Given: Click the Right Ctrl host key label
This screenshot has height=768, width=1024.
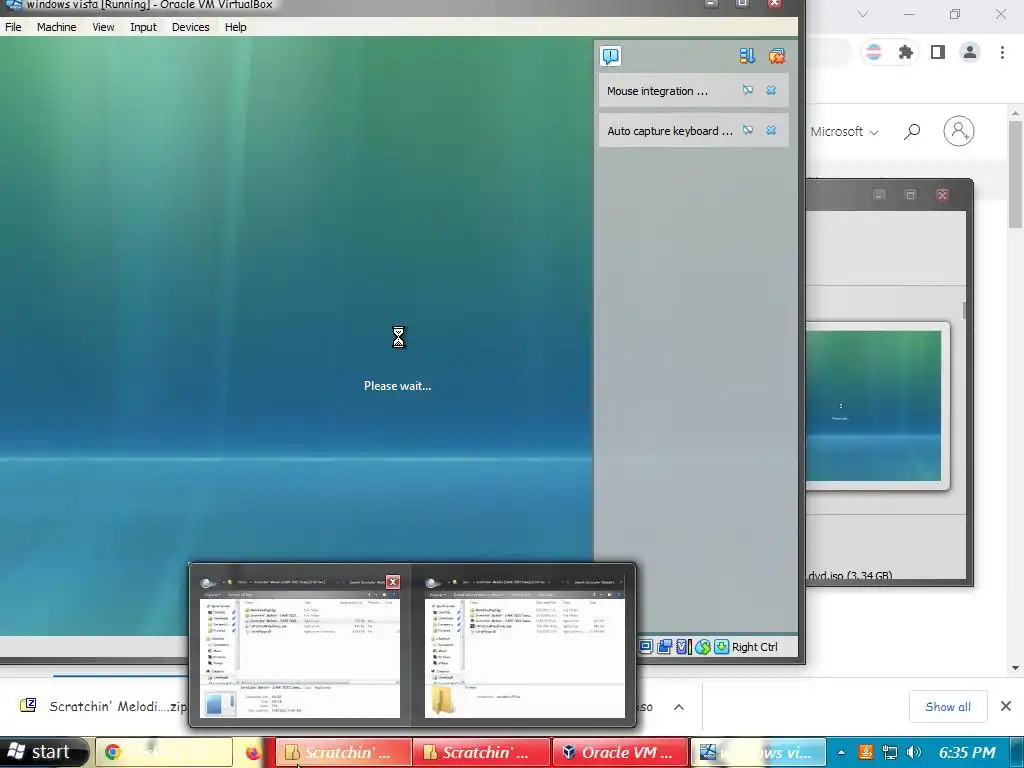Looking at the screenshot, I should coord(755,647).
